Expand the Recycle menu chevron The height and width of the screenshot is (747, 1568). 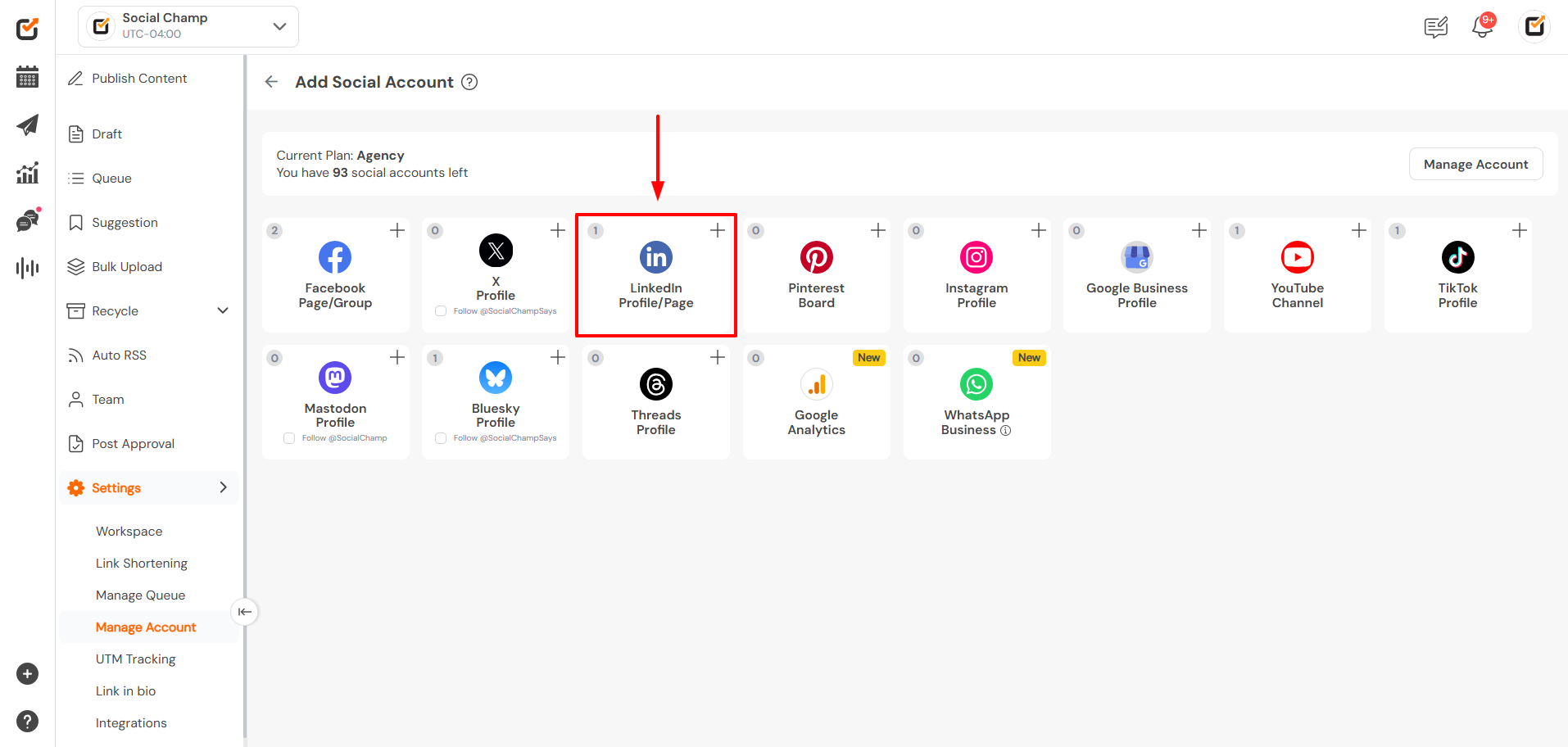(223, 310)
